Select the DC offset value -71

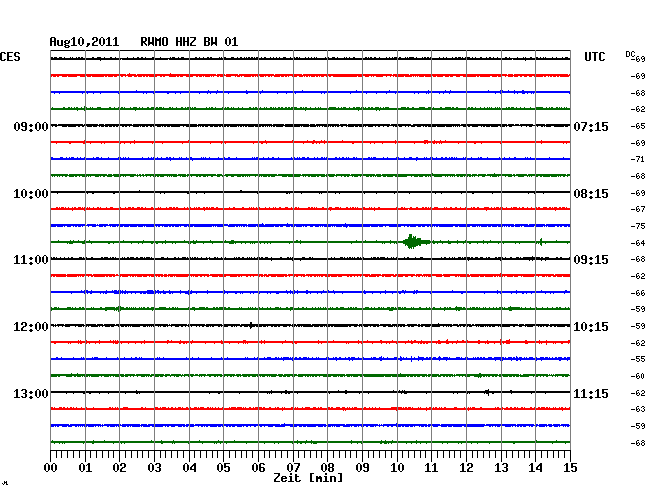[638, 159]
